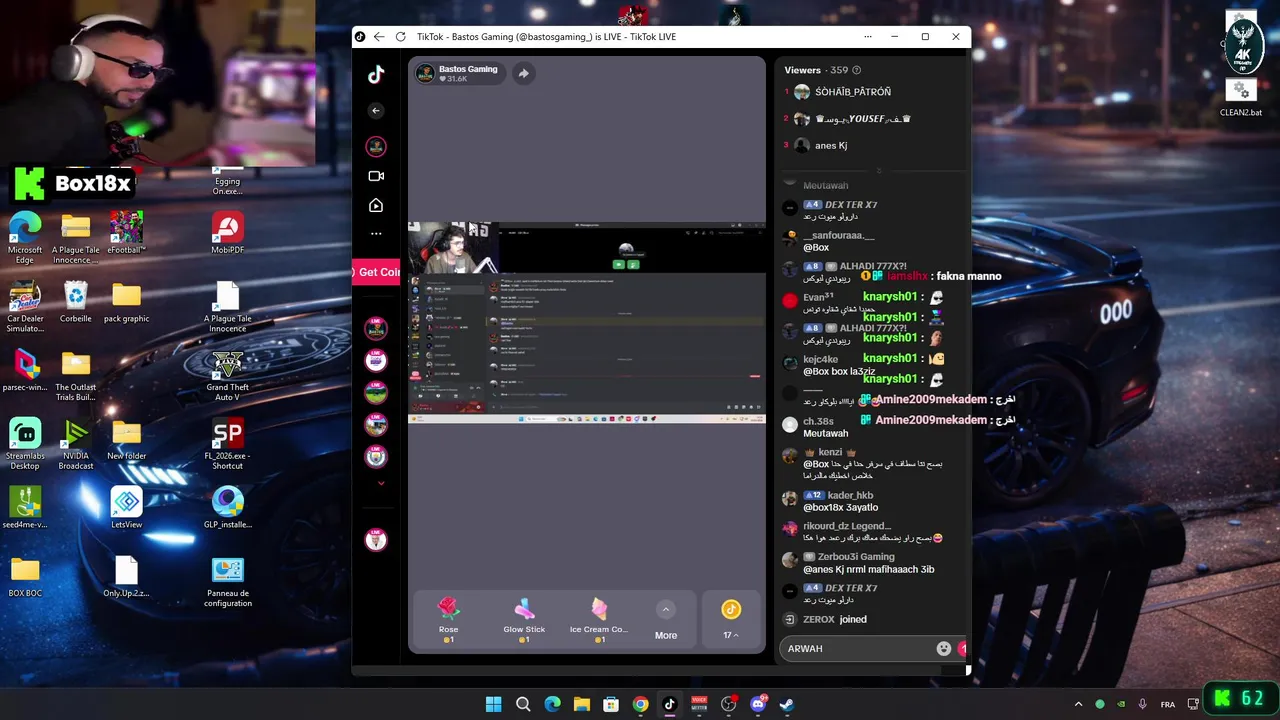Image resolution: width=1280 pixels, height=720 pixels.
Task: Select the pack graphic folder
Action: point(126,301)
